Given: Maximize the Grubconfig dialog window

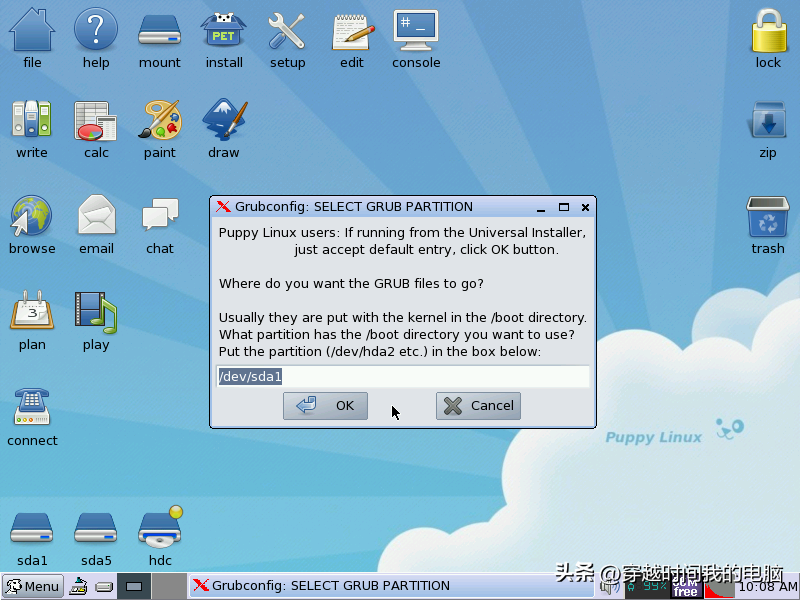Looking at the screenshot, I should click(x=564, y=207).
